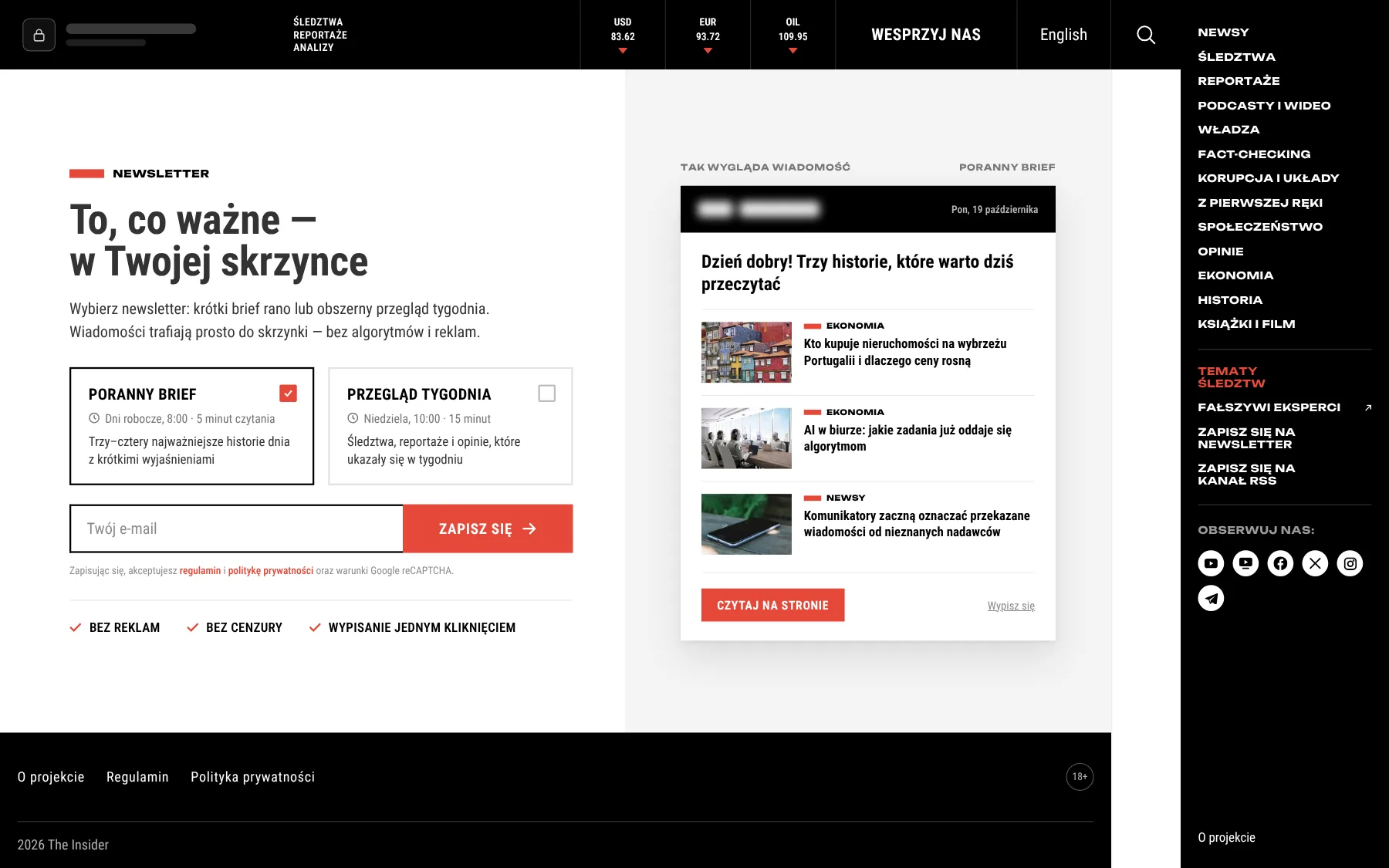This screenshot has height=868, width=1389.
Task: Open politykę prywatności link under form
Action: pyautogui.click(x=270, y=571)
